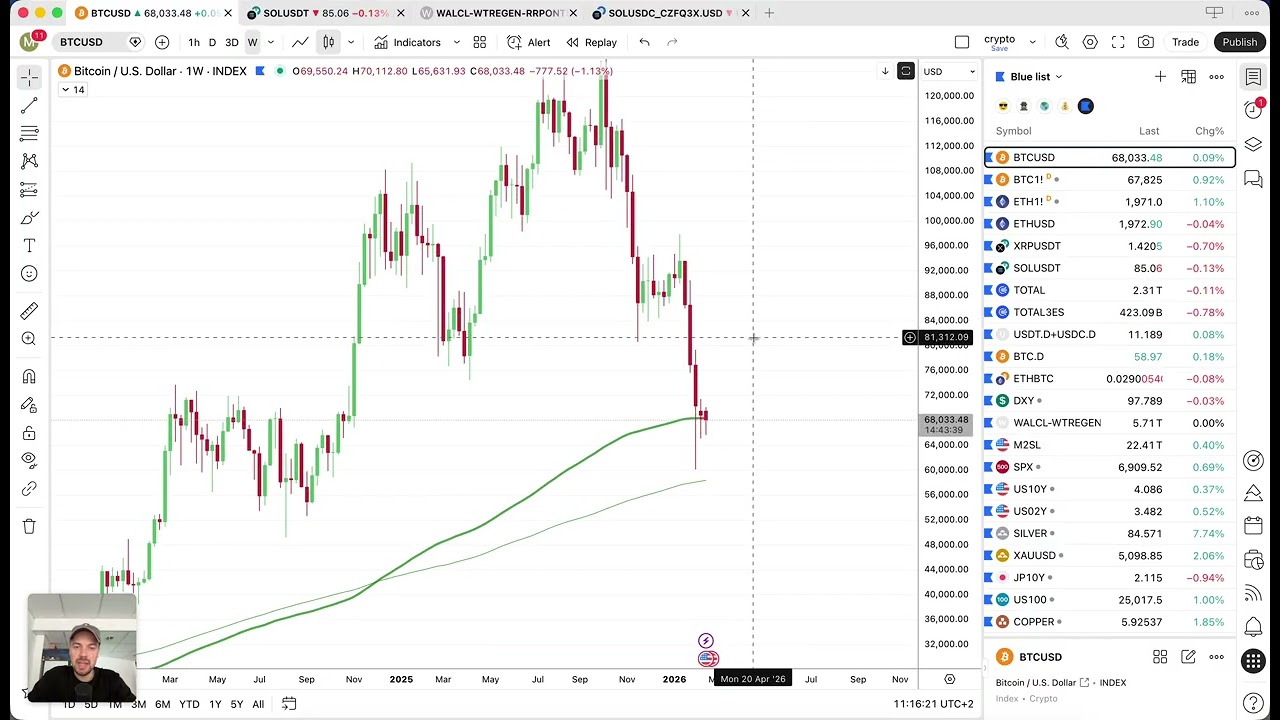Open chart settings hexagon icon

coord(1090,42)
